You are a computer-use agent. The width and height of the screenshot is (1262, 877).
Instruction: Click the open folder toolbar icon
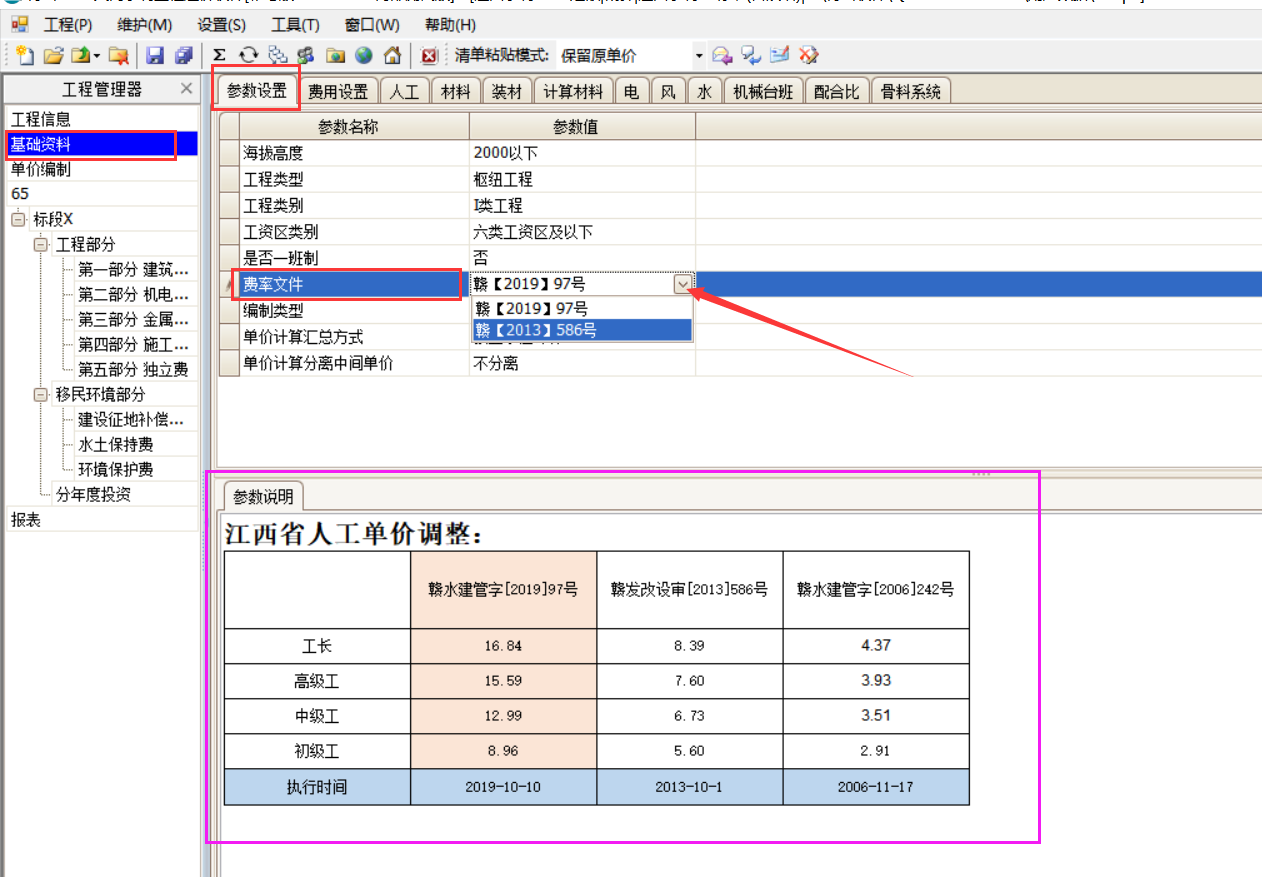click(53, 56)
